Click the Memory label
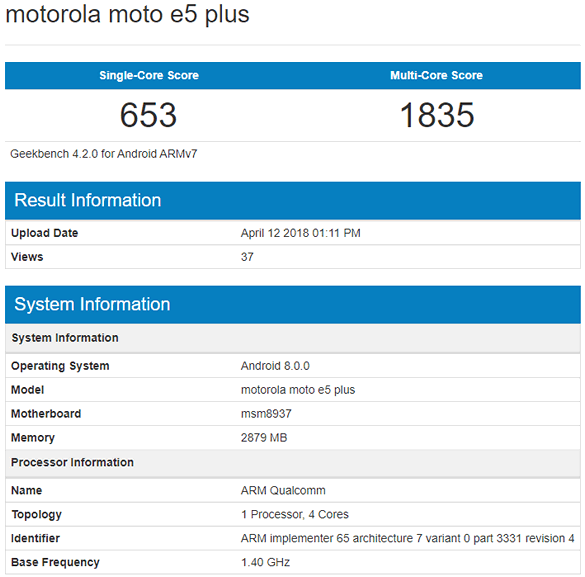585x577 pixels. (x=33, y=438)
